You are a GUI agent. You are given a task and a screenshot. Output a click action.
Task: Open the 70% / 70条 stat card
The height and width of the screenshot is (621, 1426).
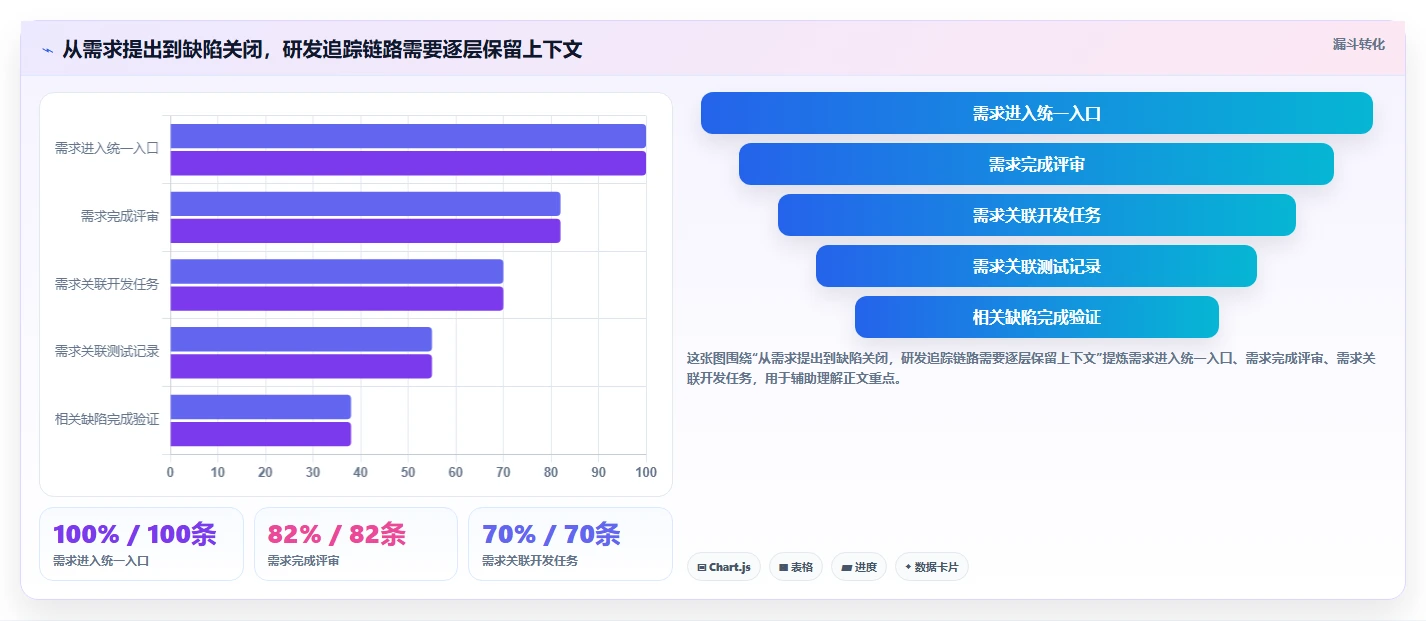point(570,544)
